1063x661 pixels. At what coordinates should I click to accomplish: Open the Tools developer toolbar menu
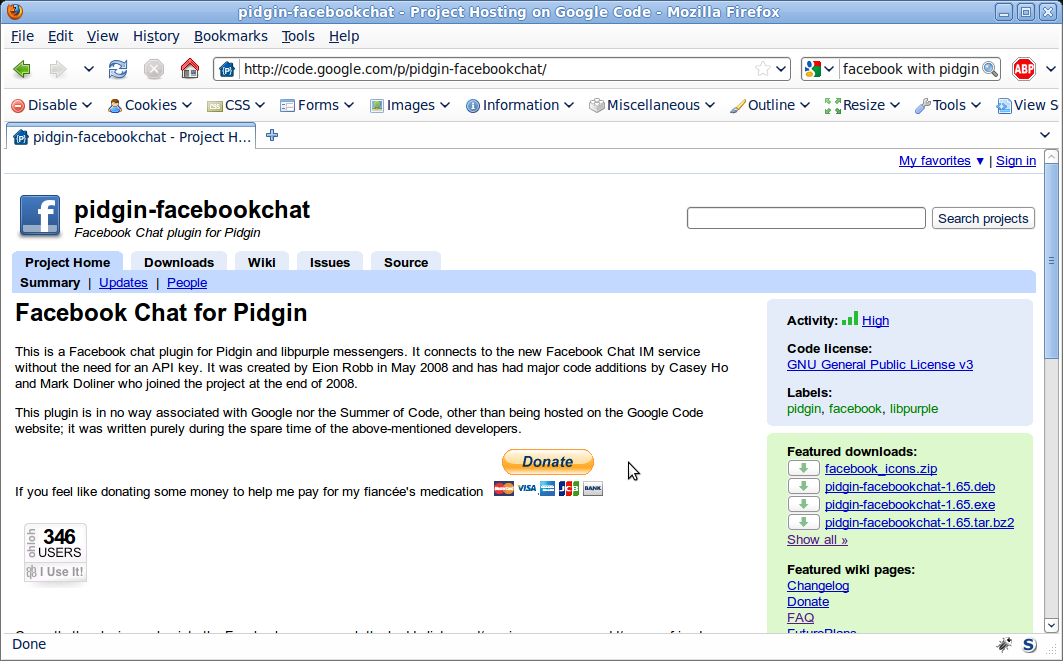click(x=948, y=105)
